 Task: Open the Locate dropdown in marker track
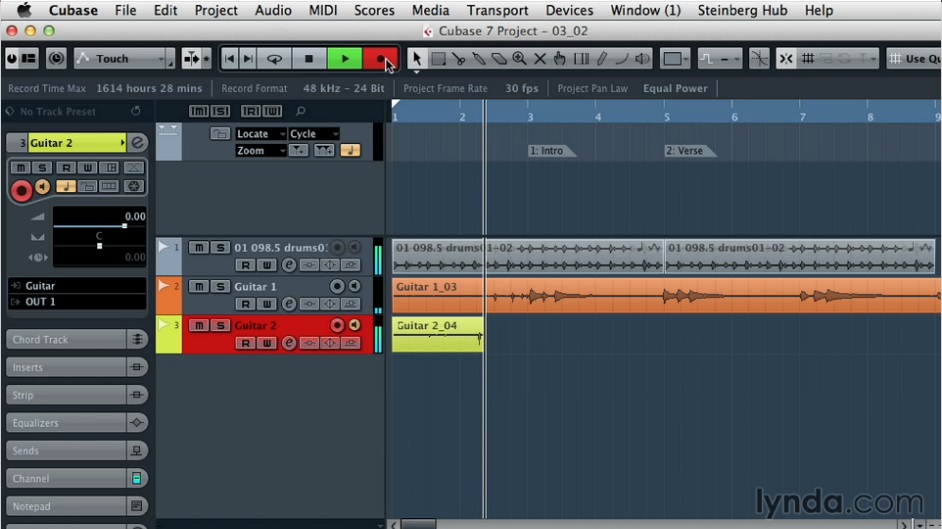261,134
